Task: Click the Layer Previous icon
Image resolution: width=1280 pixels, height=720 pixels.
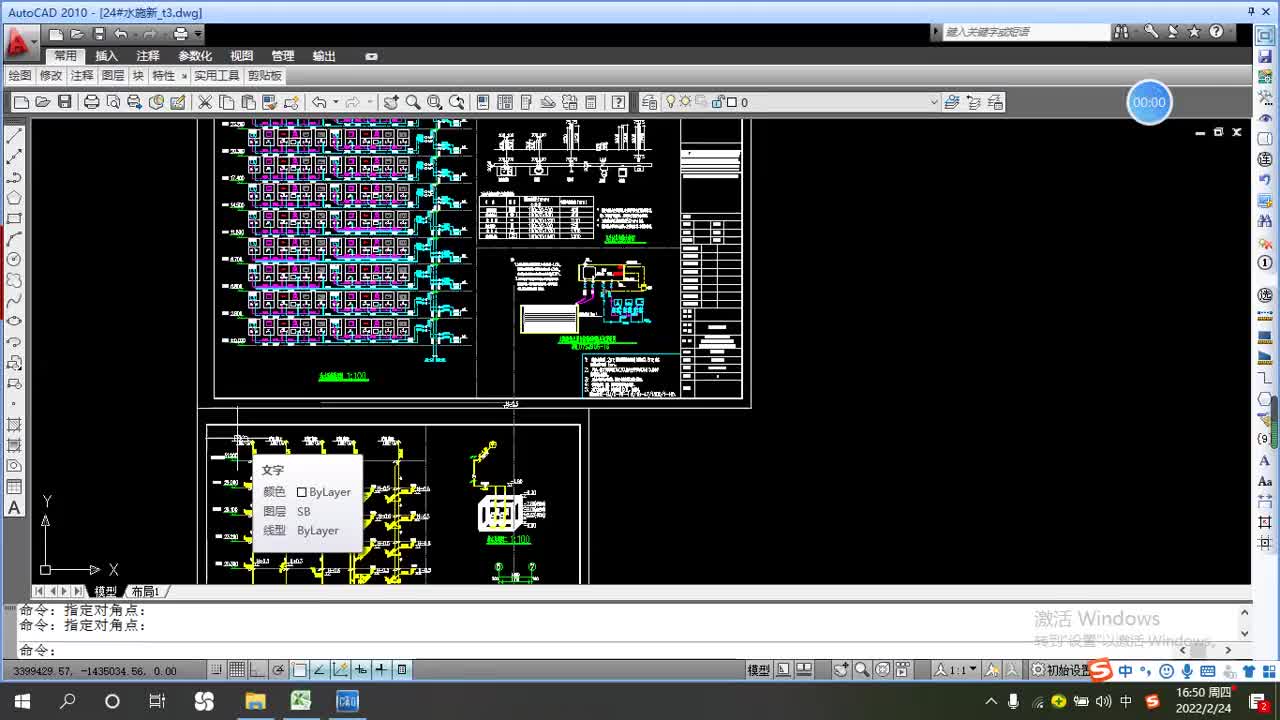Action: 973,102
